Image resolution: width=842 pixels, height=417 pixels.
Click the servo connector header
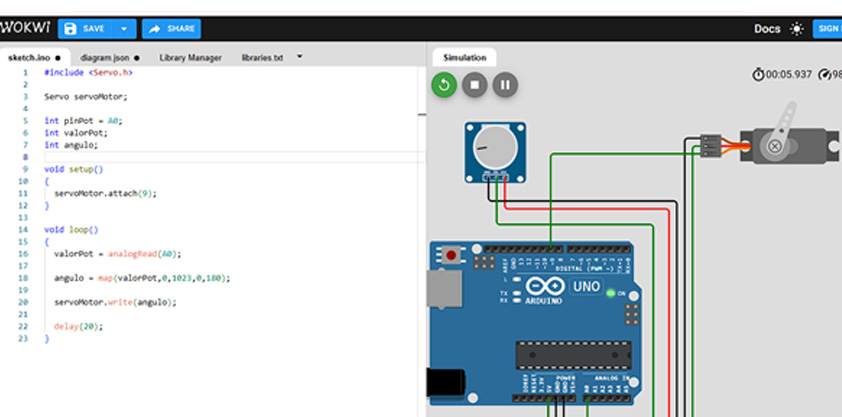coord(710,145)
